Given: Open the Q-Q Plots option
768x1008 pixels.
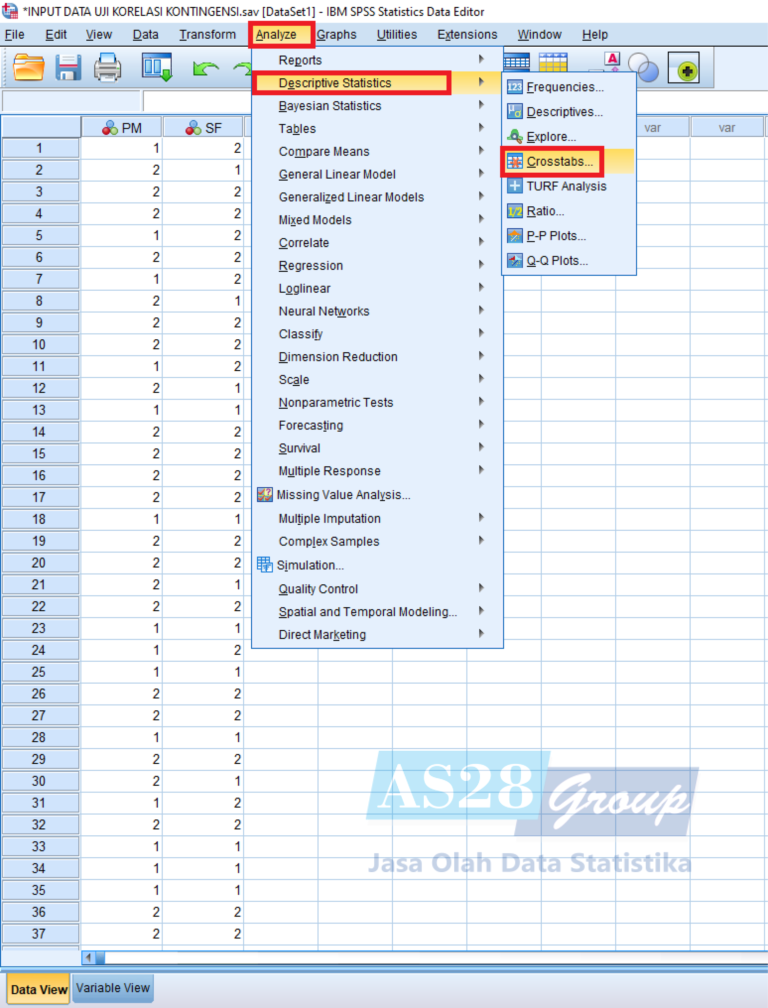Looking at the screenshot, I should [x=557, y=261].
